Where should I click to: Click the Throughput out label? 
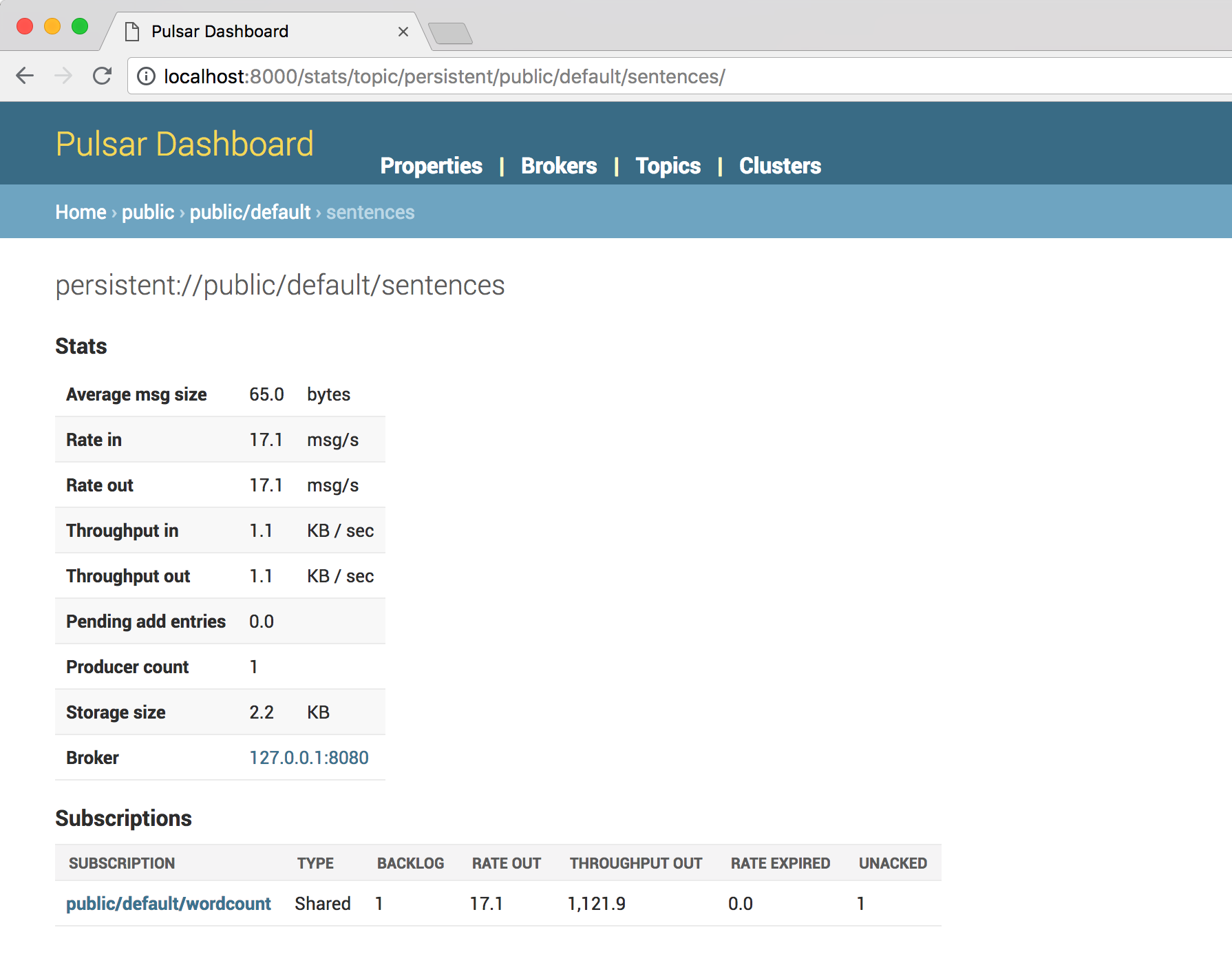[128, 576]
